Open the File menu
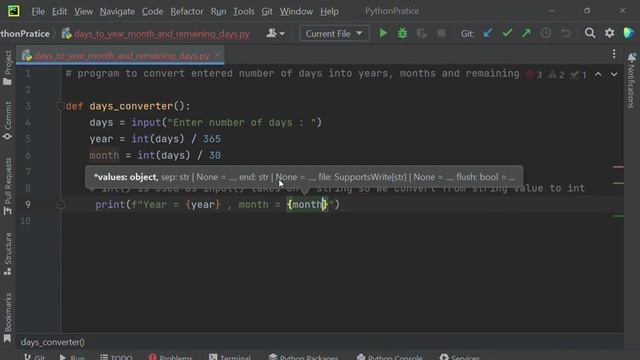The height and width of the screenshot is (360, 640). pyautogui.click(x=38, y=11)
